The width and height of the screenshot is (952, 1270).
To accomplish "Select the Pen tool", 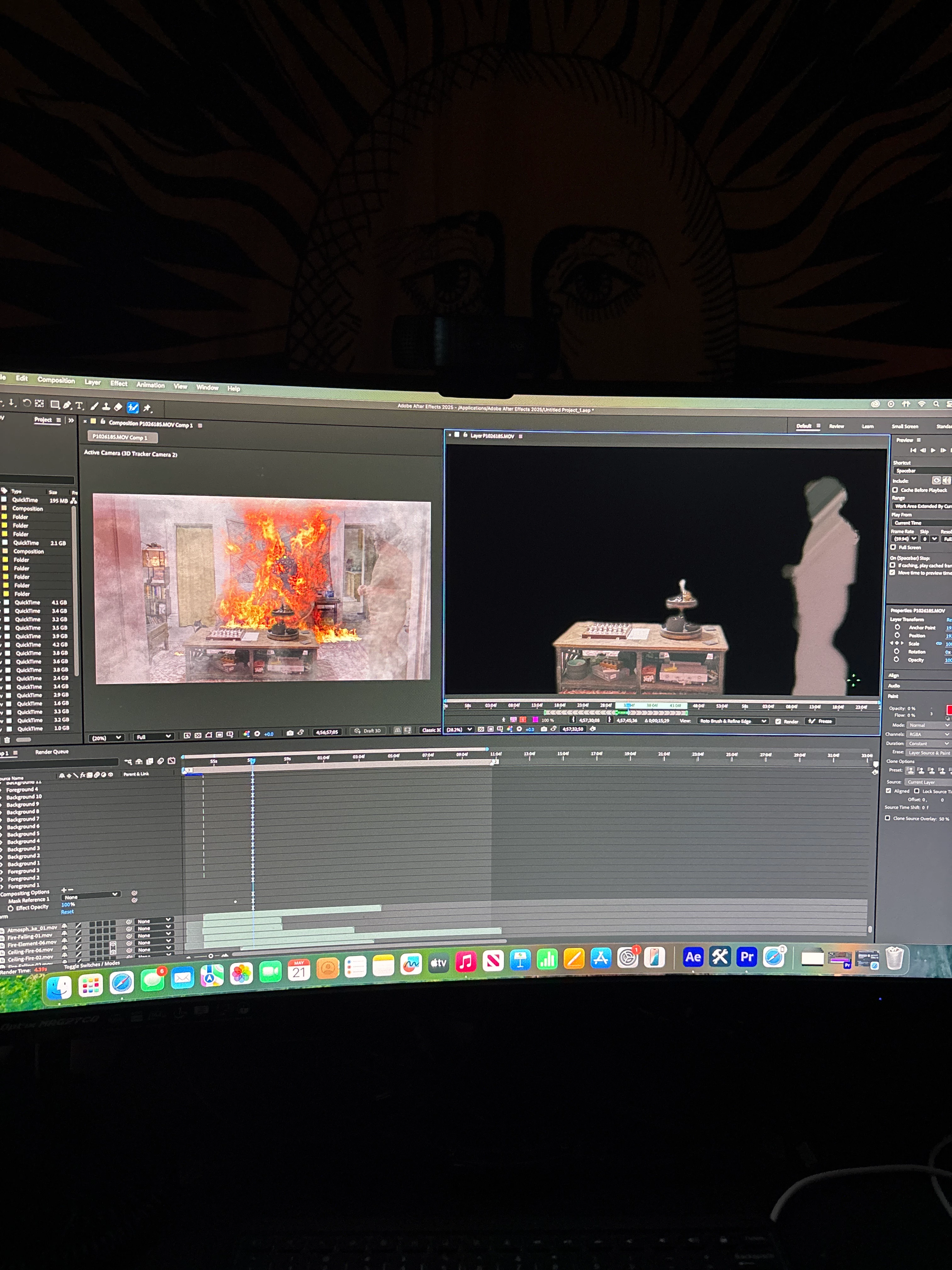I will pyautogui.click(x=67, y=405).
